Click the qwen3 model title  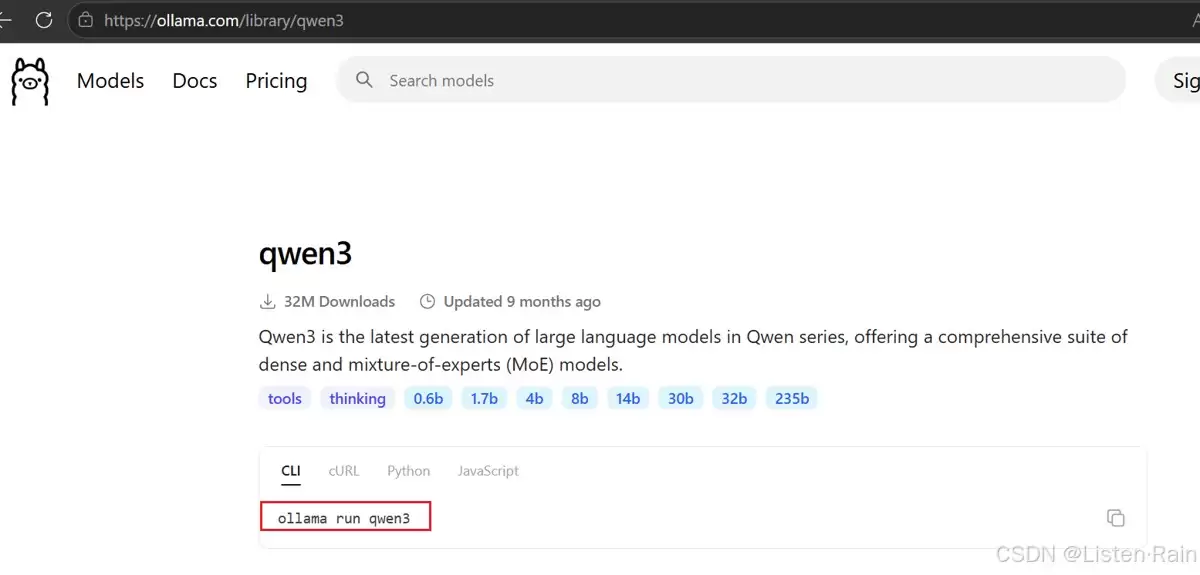(x=305, y=254)
